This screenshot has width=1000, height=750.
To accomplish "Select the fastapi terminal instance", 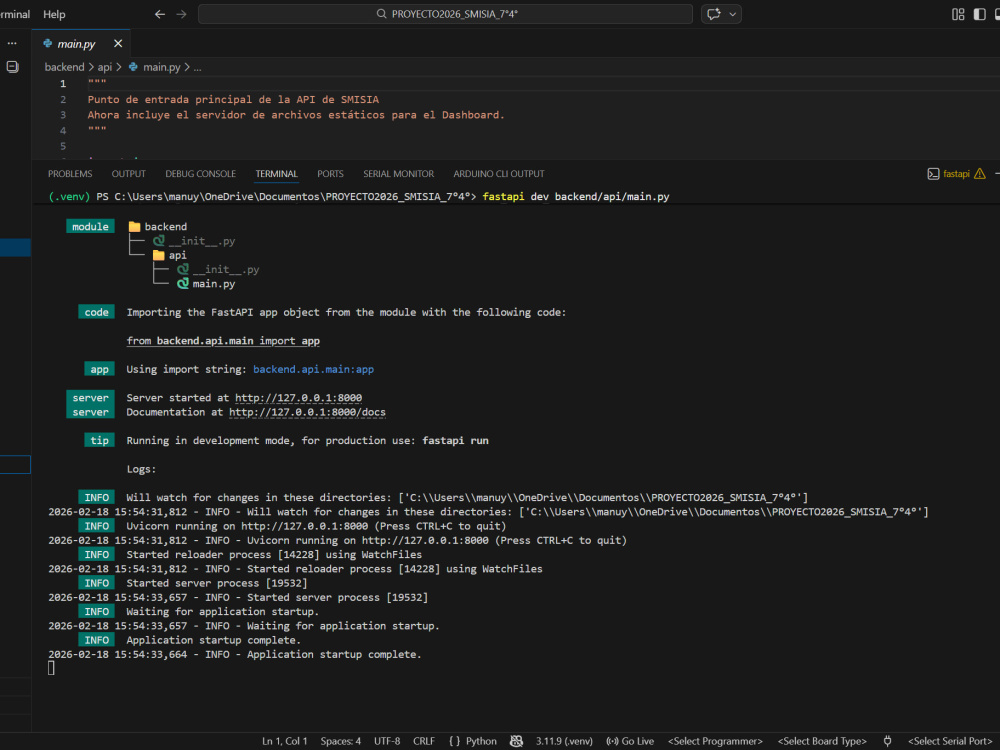I will point(956,173).
